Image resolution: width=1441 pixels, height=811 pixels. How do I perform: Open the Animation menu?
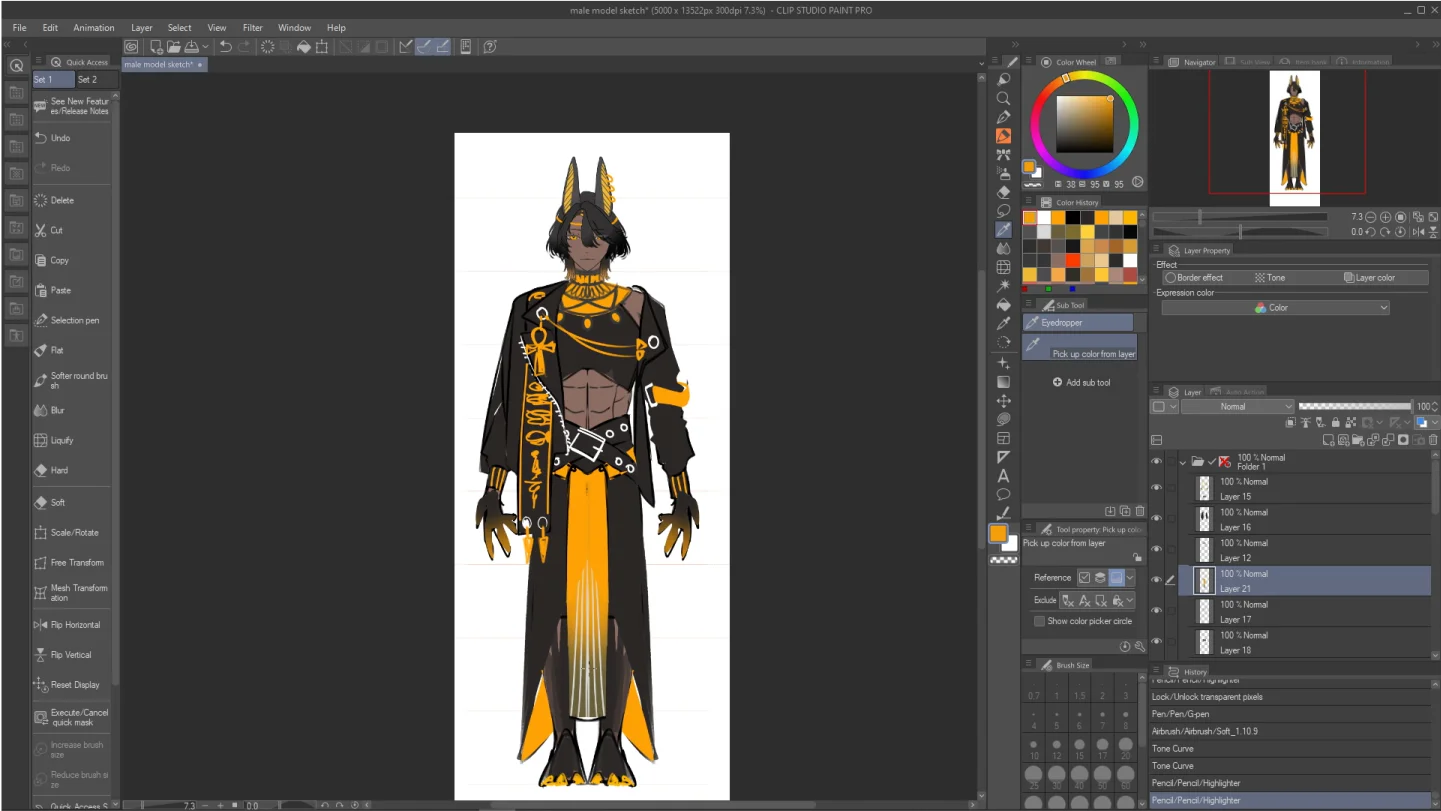[x=94, y=27]
